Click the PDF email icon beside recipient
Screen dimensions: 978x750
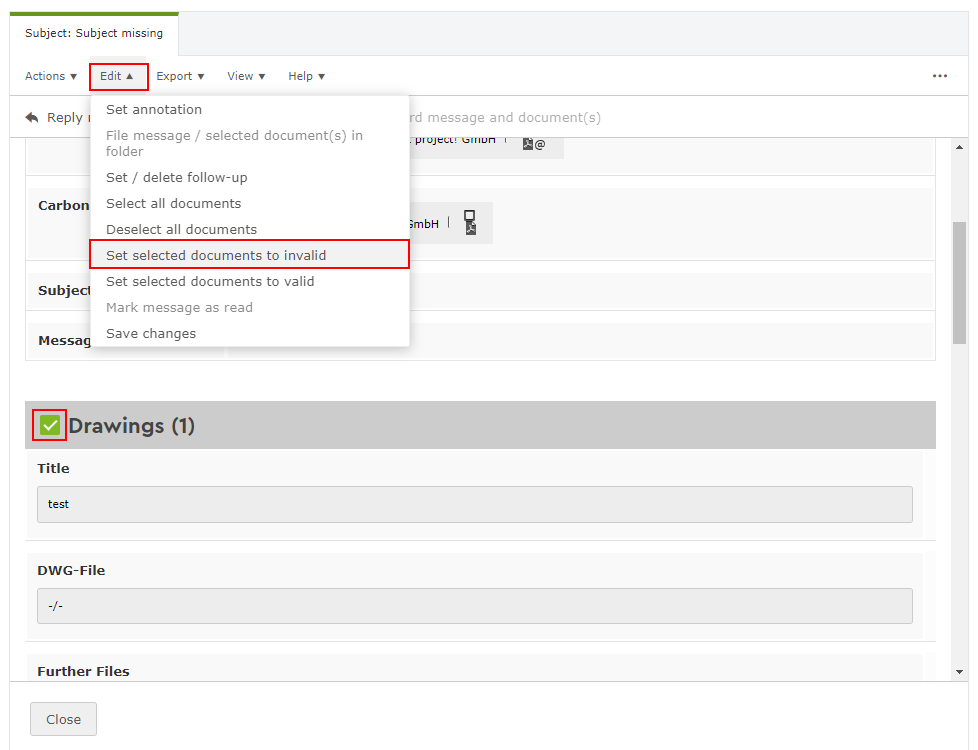pos(533,144)
